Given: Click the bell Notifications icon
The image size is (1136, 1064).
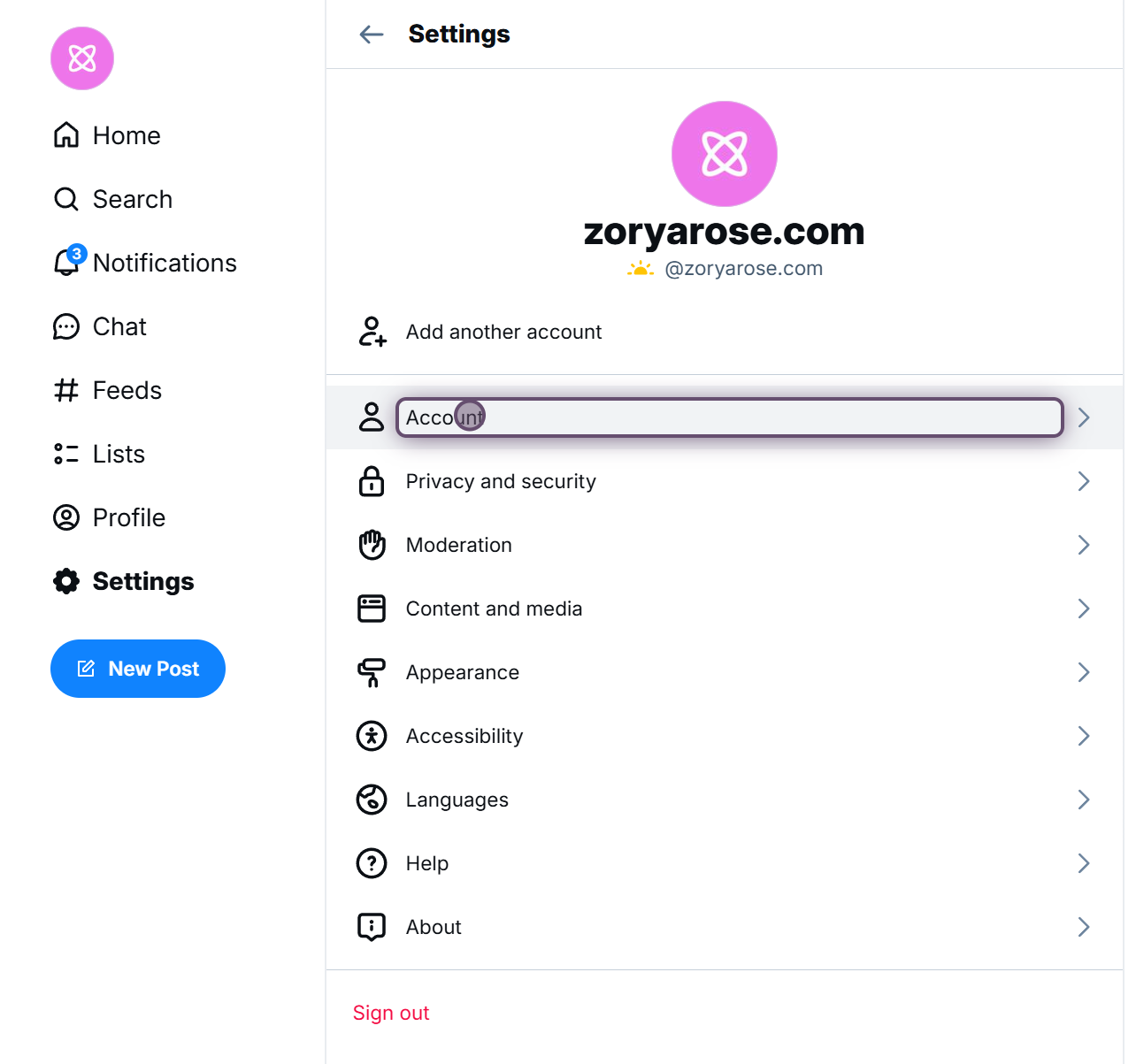Looking at the screenshot, I should click(66, 263).
